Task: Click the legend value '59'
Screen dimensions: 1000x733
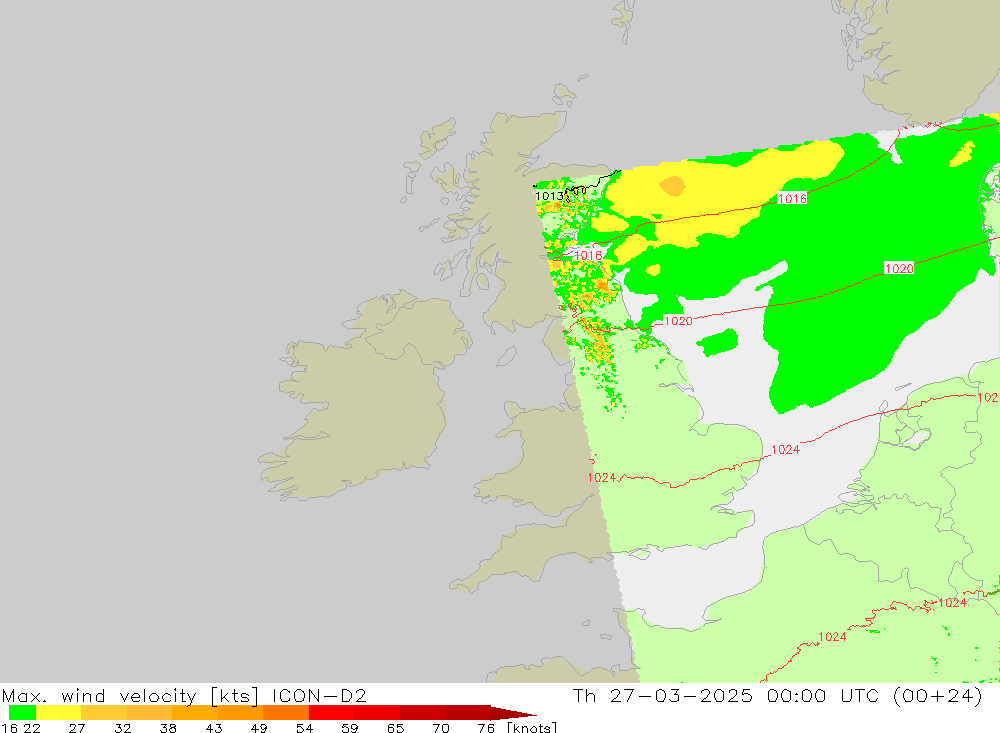Action: pyautogui.click(x=349, y=727)
